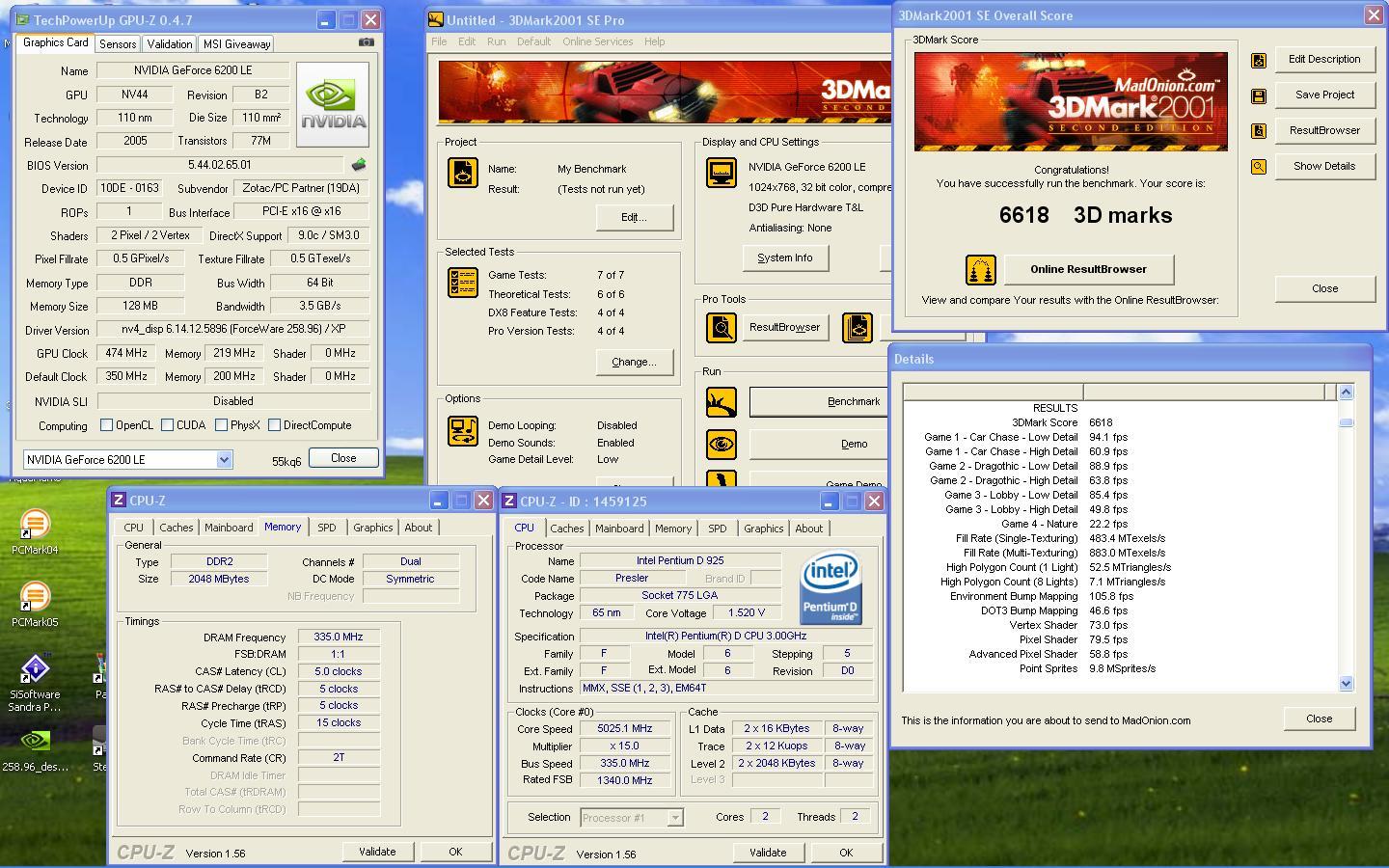
Task: Click the Benchmark run icon
Action: coord(722,402)
